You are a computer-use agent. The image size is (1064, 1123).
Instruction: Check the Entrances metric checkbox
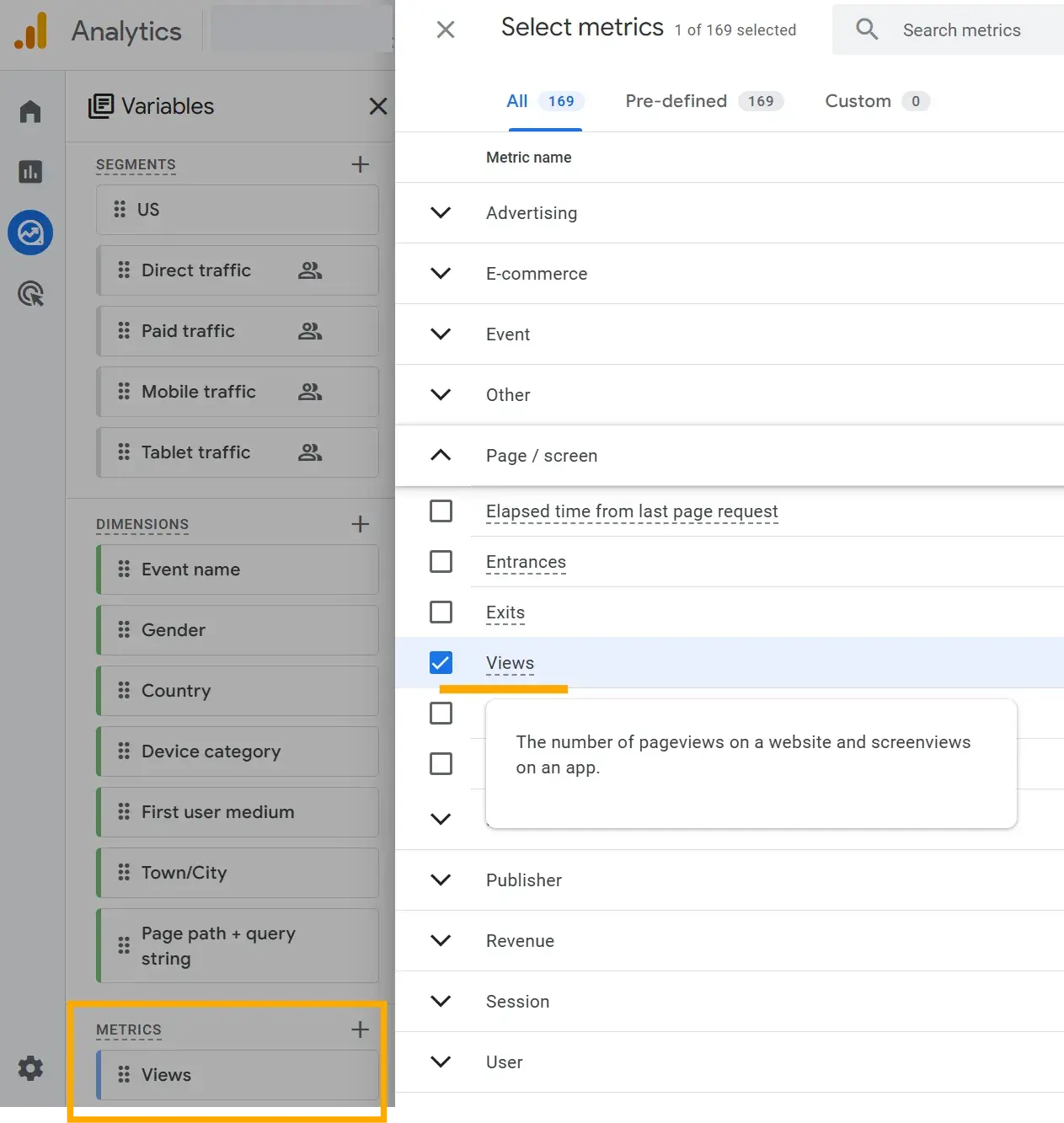click(441, 561)
